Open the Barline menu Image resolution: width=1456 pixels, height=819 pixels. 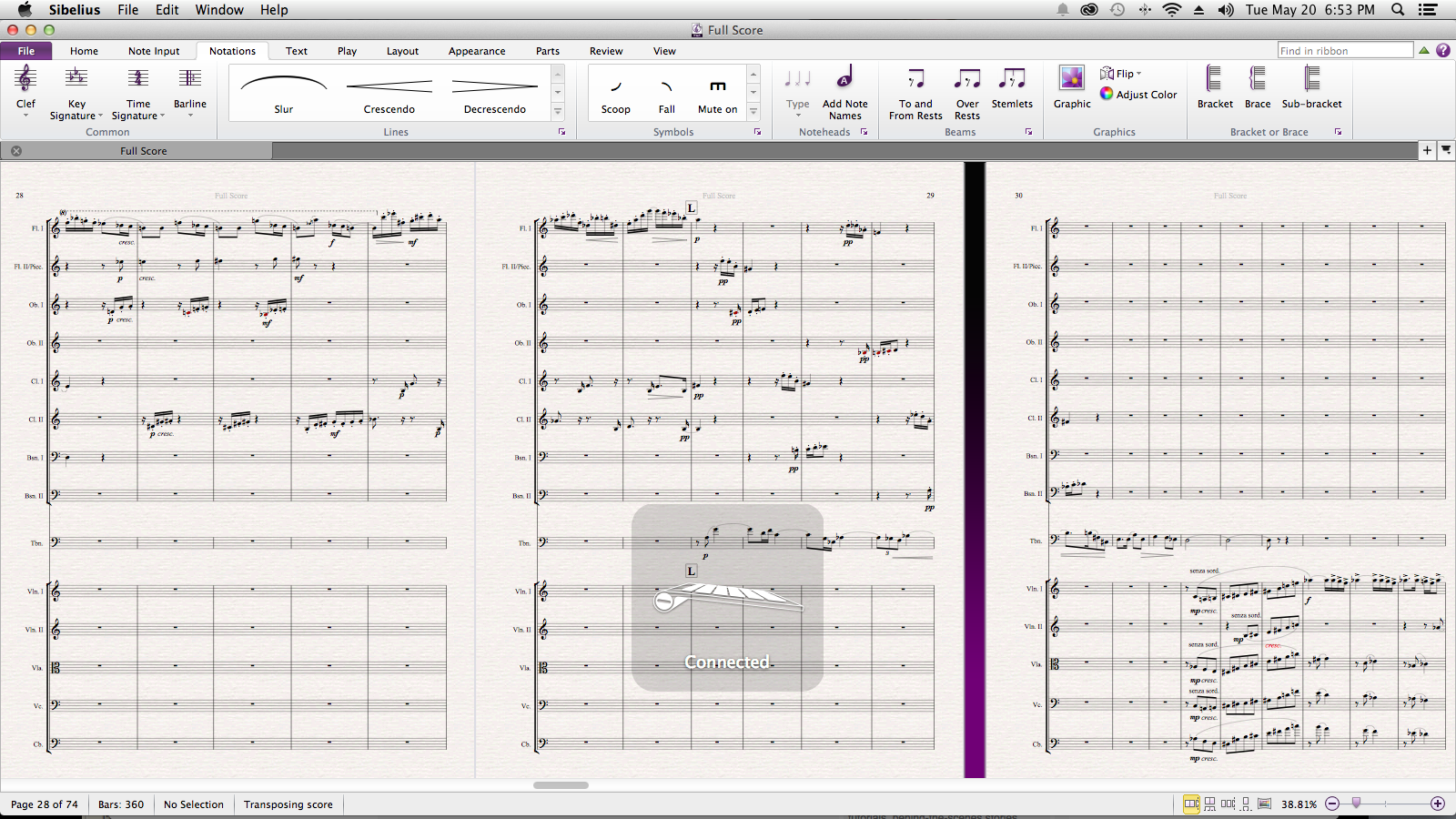click(190, 91)
